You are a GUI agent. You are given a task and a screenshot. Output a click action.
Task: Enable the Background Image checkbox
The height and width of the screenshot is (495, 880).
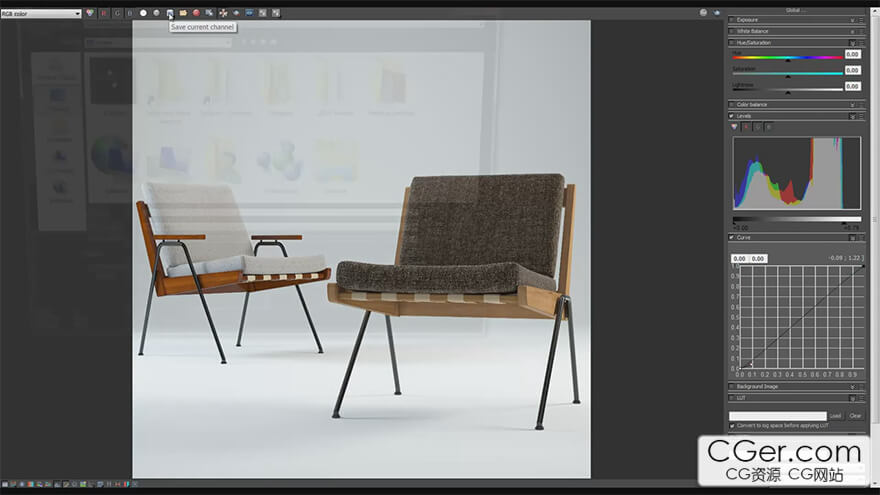click(x=731, y=387)
